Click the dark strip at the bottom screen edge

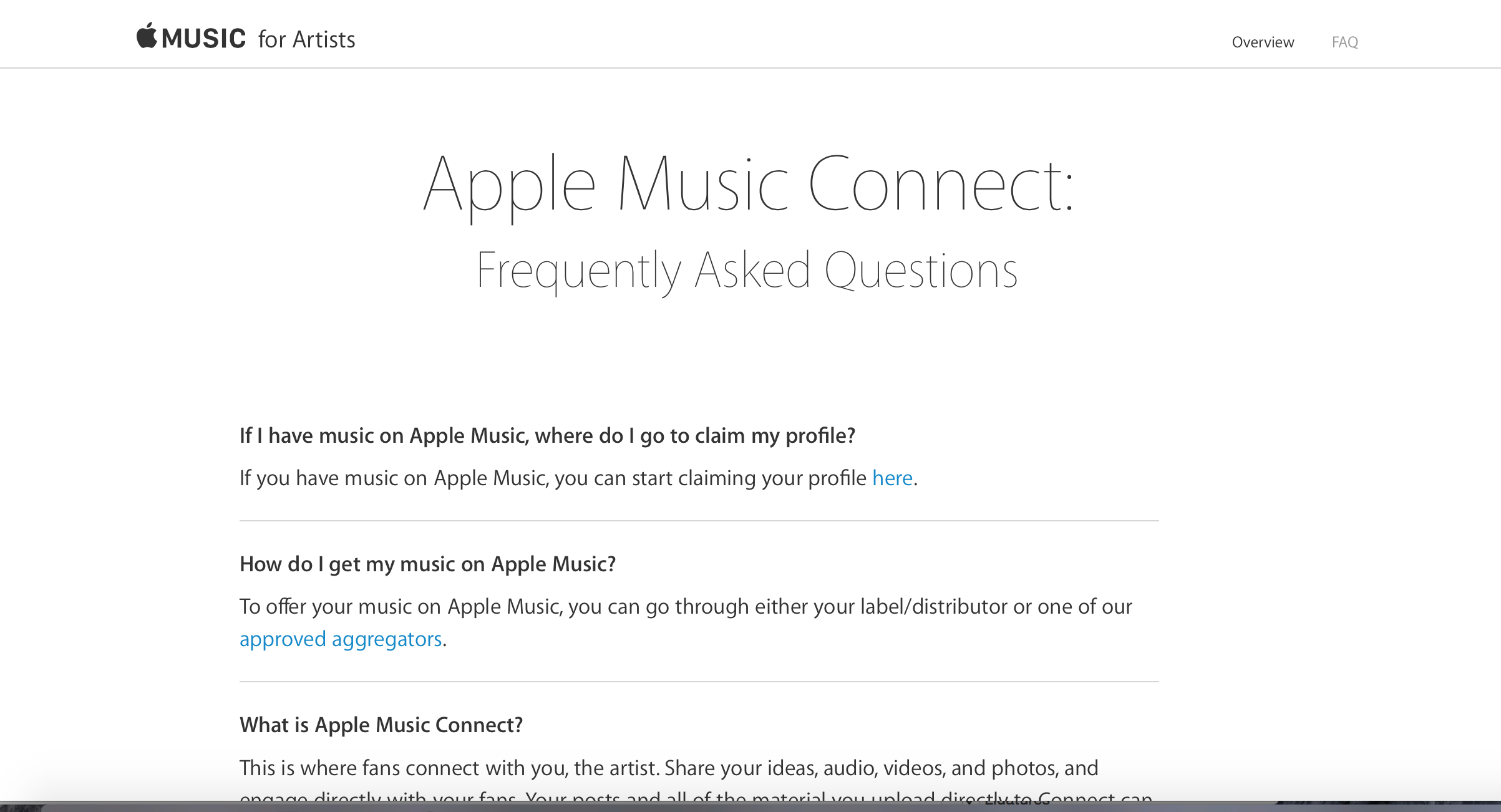point(750,807)
